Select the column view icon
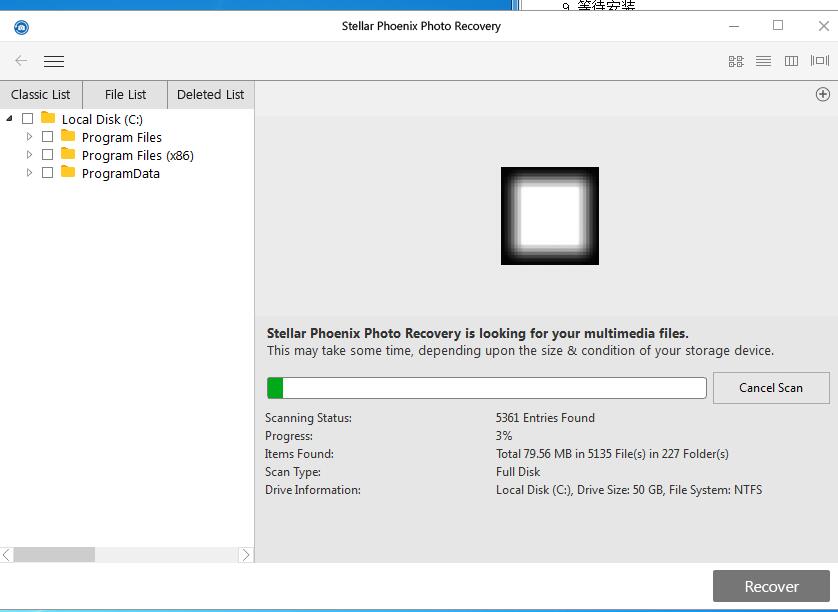The width and height of the screenshot is (838, 612). point(791,61)
